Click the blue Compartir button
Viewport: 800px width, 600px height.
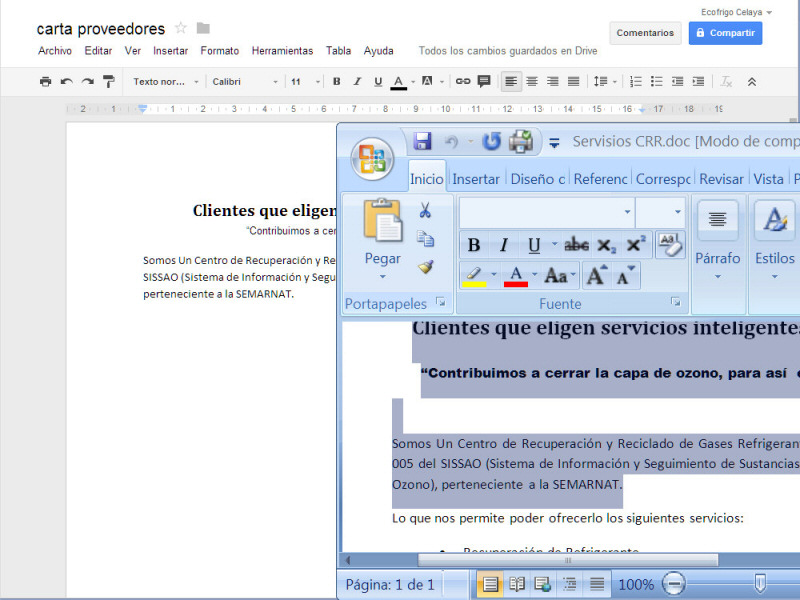pyautogui.click(x=725, y=33)
